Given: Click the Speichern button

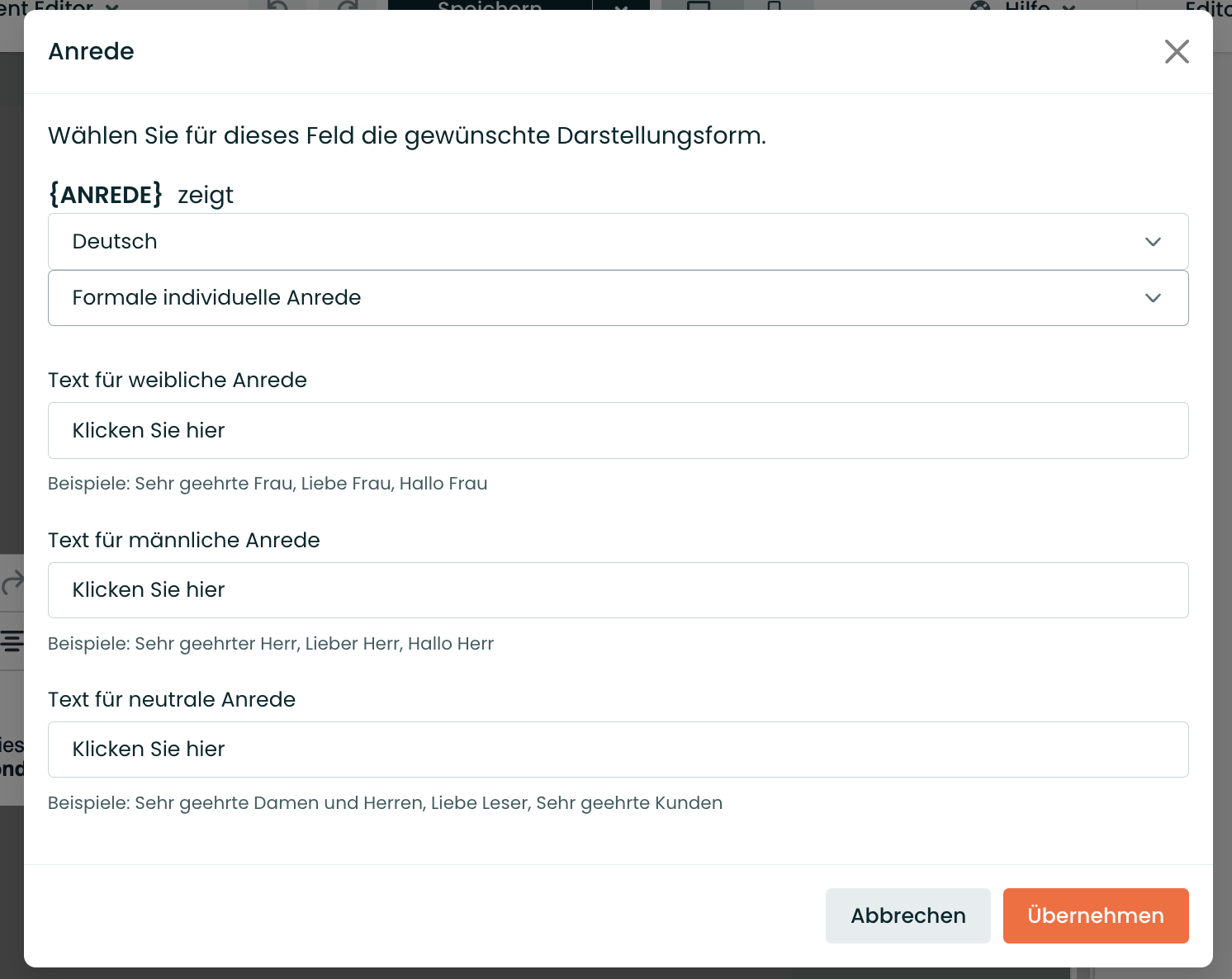Looking at the screenshot, I should [489, 5].
